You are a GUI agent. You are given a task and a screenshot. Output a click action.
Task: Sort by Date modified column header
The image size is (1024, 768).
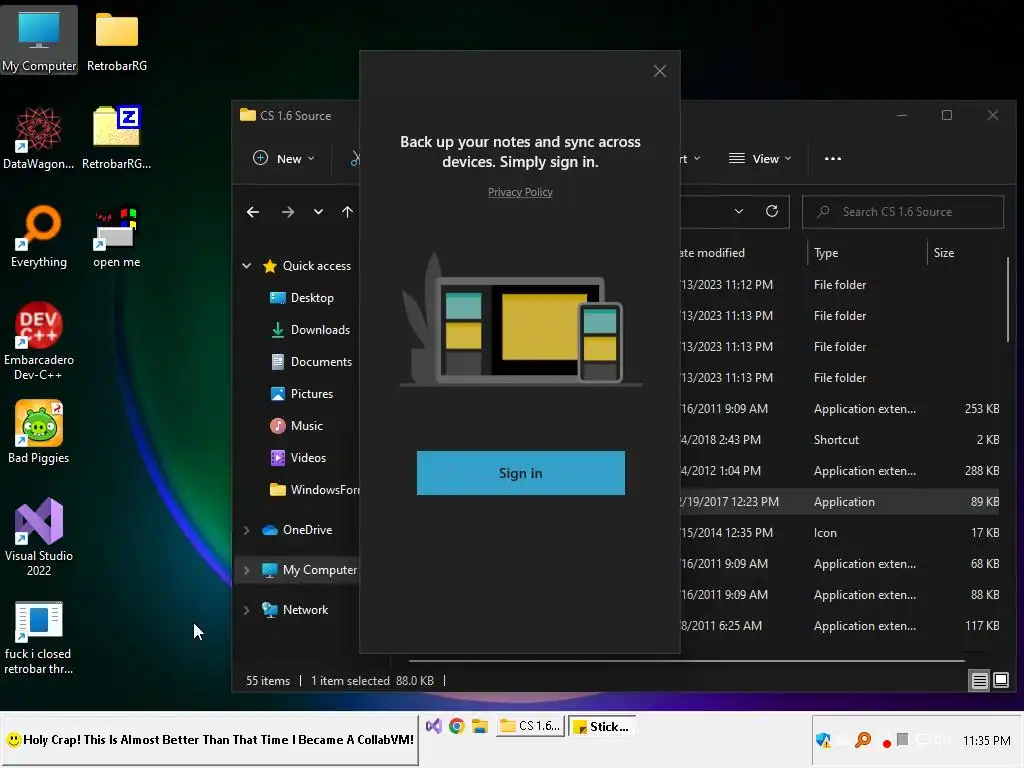743,253
